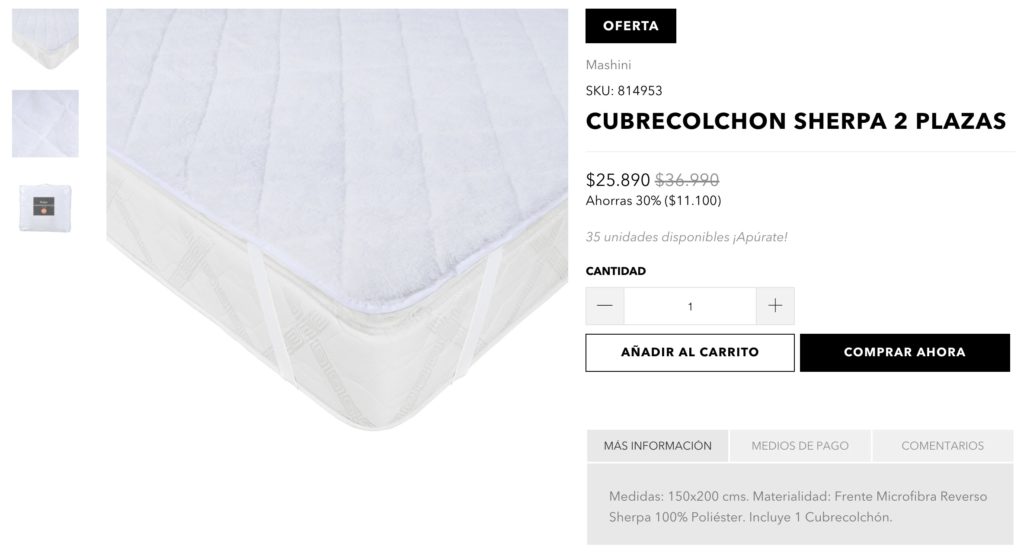This screenshot has width=1024, height=556.
Task: Click the Mashini brand link
Action: click(608, 65)
